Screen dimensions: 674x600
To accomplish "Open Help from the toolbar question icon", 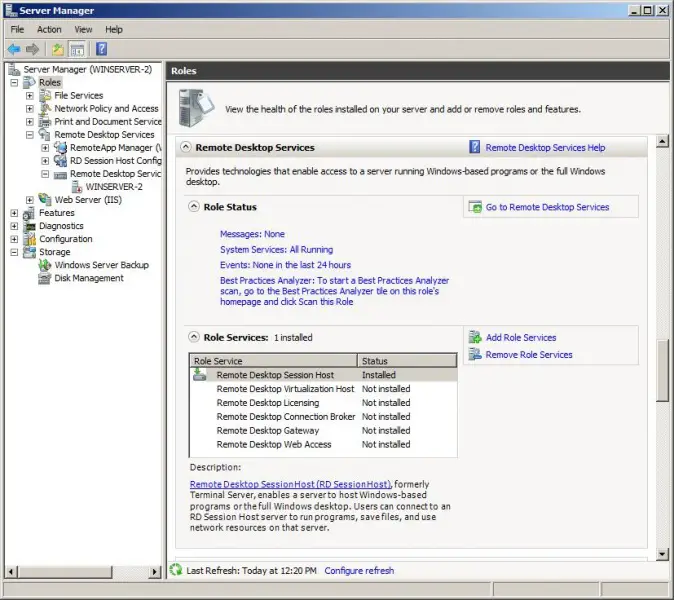I will point(101,49).
